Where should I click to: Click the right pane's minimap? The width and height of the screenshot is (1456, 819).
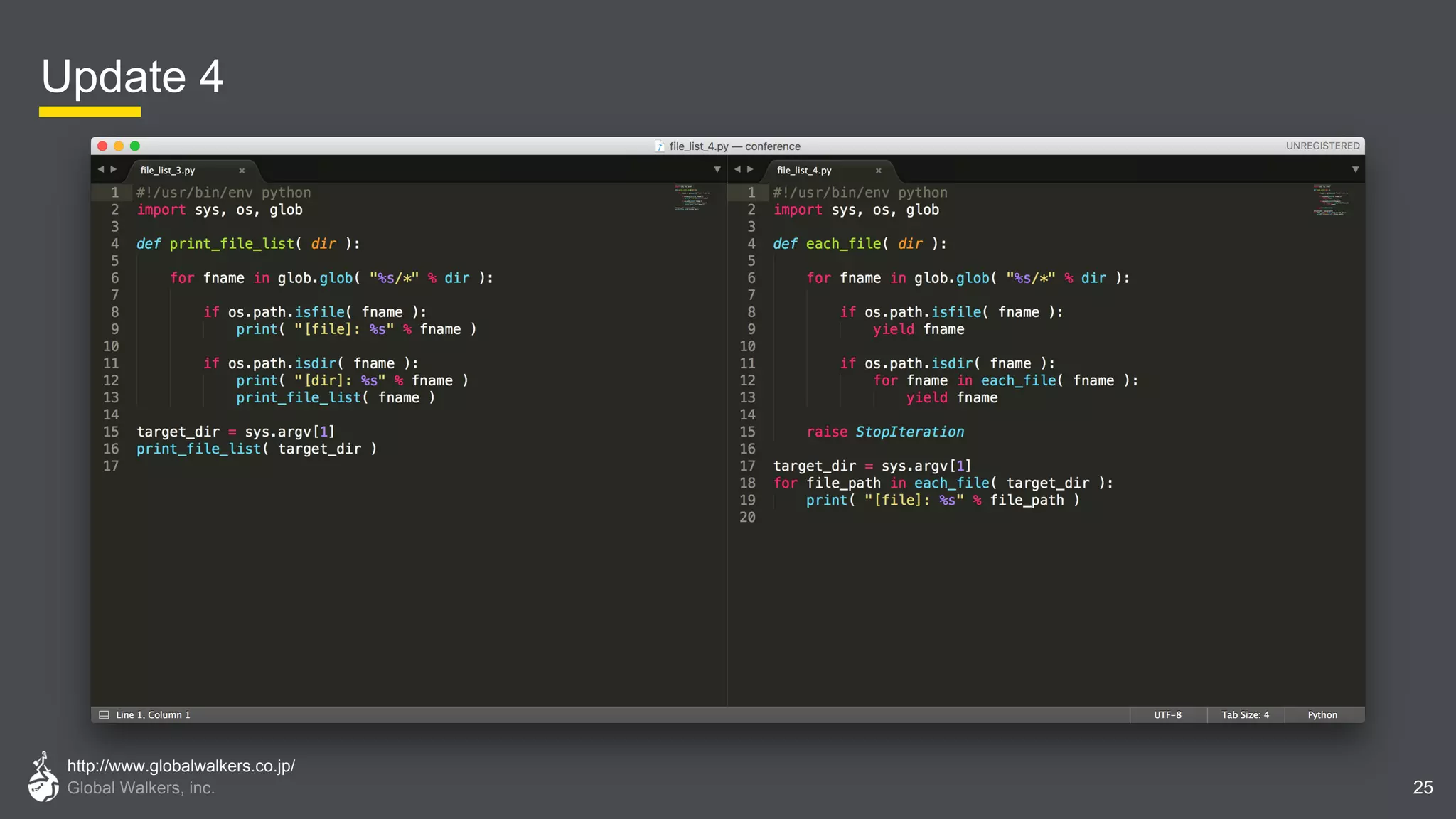click(1329, 201)
